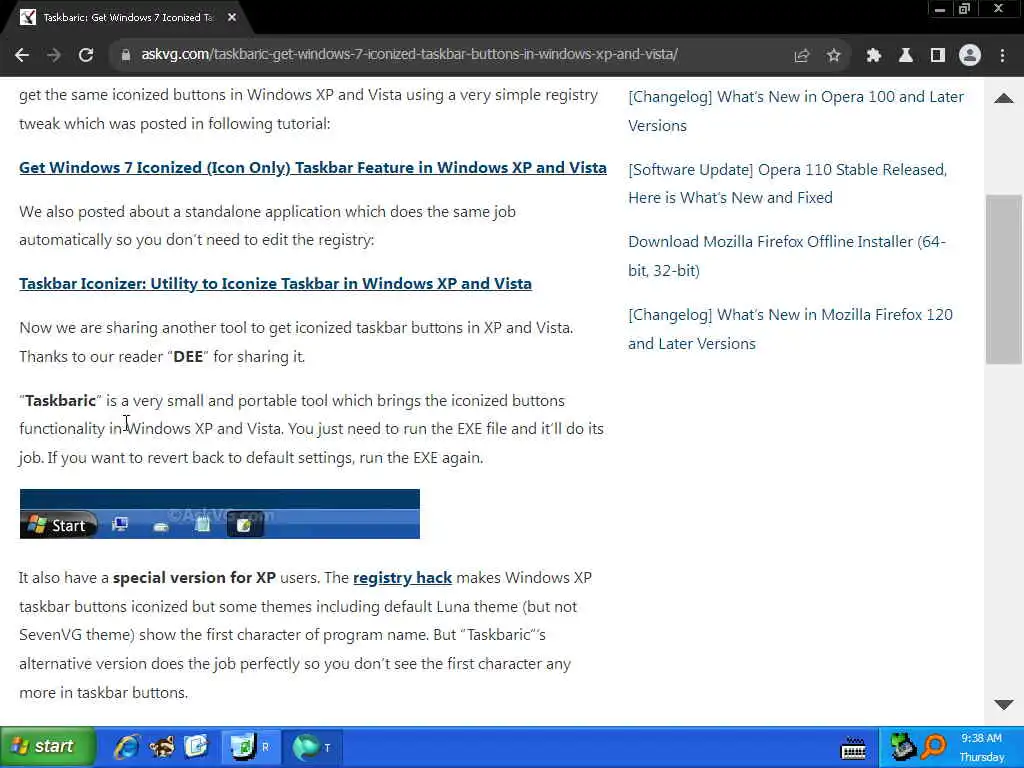
Task: Click the third quick launch icon
Action: pyautogui.click(x=195, y=746)
